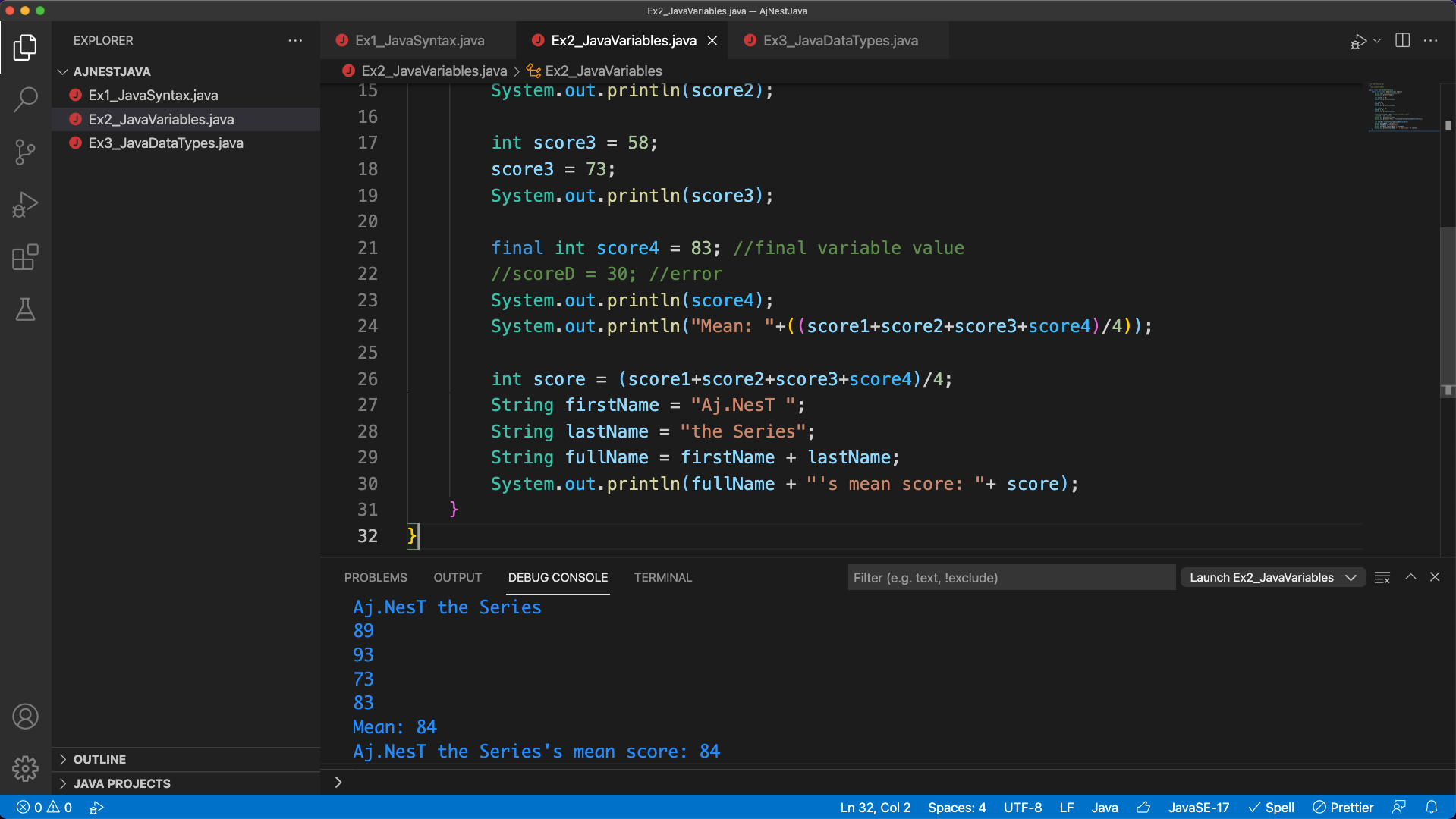Expand the OUTLINE section

pyautogui.click(x=99, y=759)
